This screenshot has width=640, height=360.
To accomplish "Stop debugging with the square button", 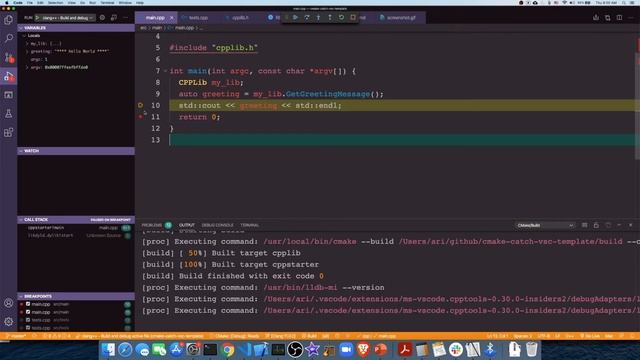I will pyautogui.click(x=353, y=18).
